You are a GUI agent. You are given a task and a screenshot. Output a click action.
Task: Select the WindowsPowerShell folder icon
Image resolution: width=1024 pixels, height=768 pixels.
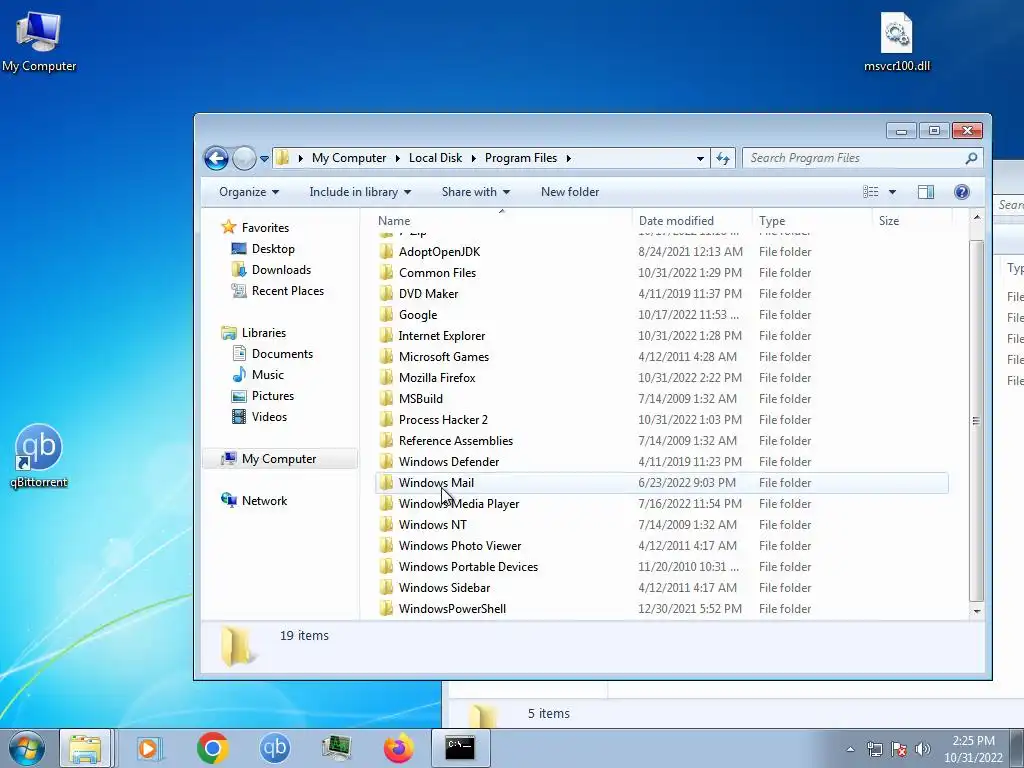387,609
